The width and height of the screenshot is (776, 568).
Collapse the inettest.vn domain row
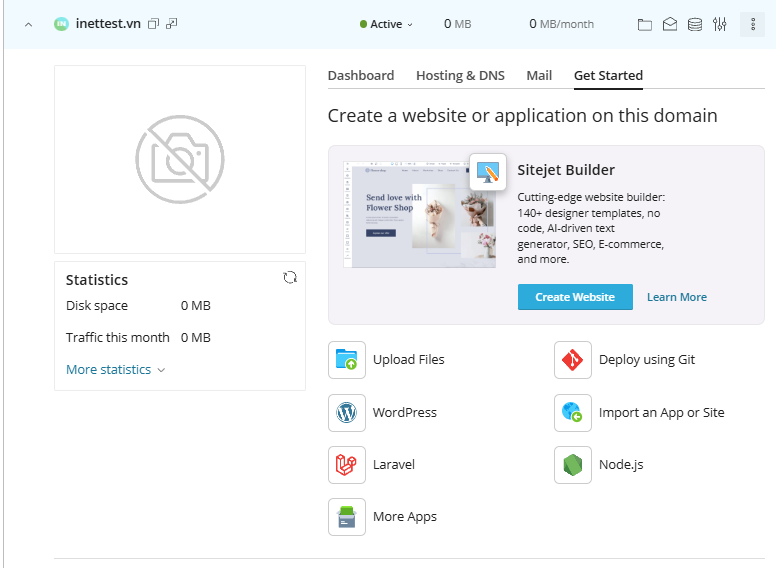pos(29,24)
